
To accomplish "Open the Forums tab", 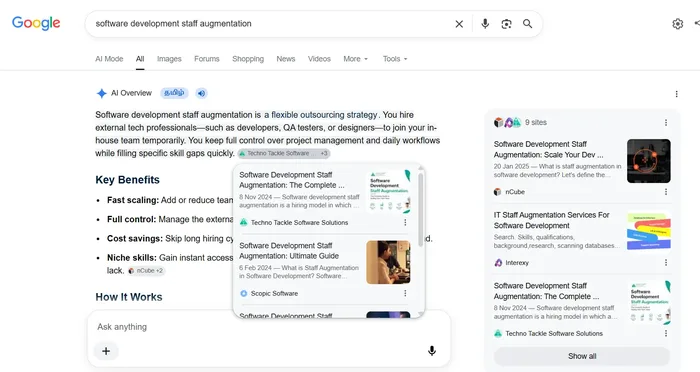I will [x=207, y=59].
